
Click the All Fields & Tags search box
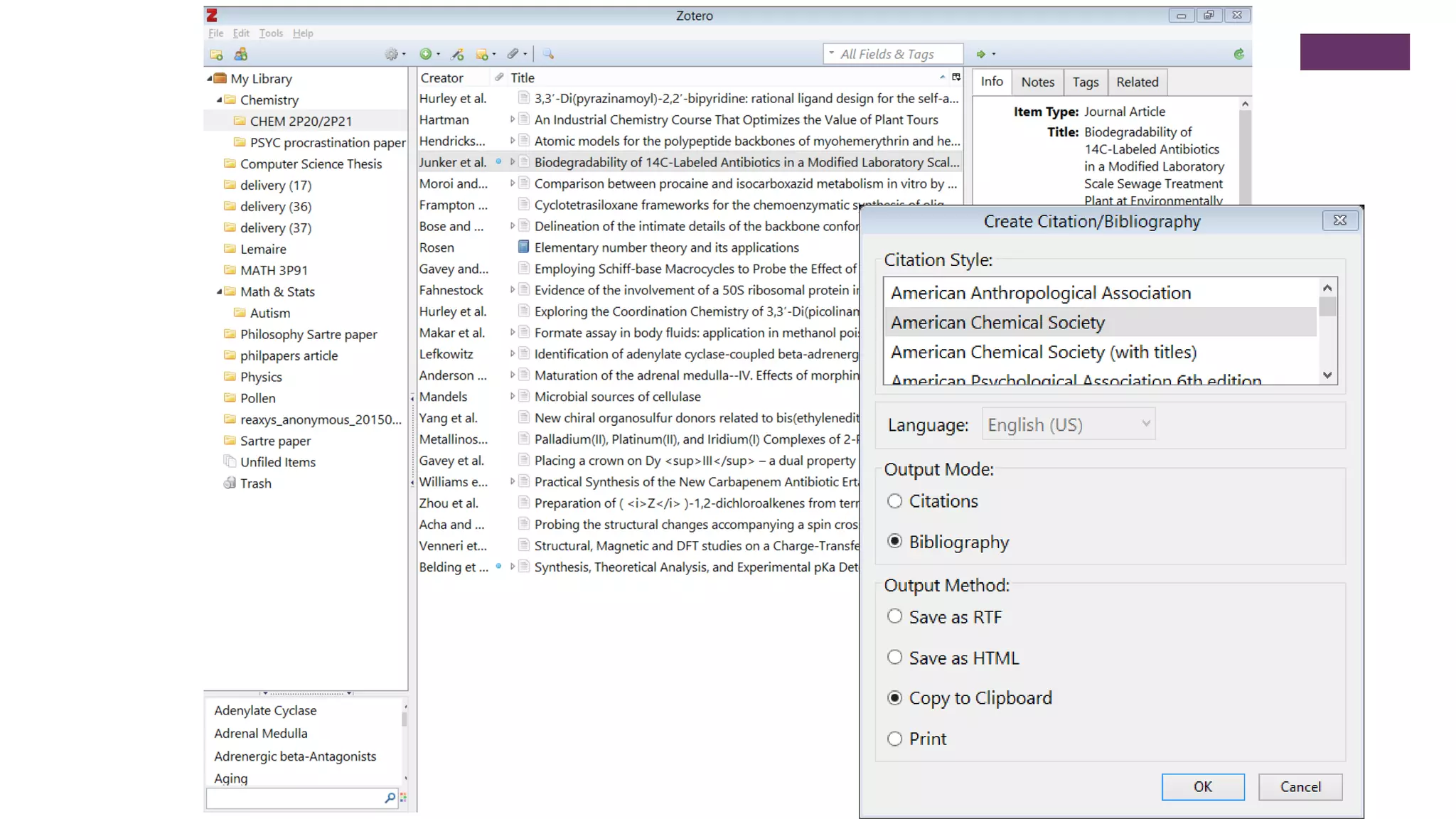click(897, 54)
